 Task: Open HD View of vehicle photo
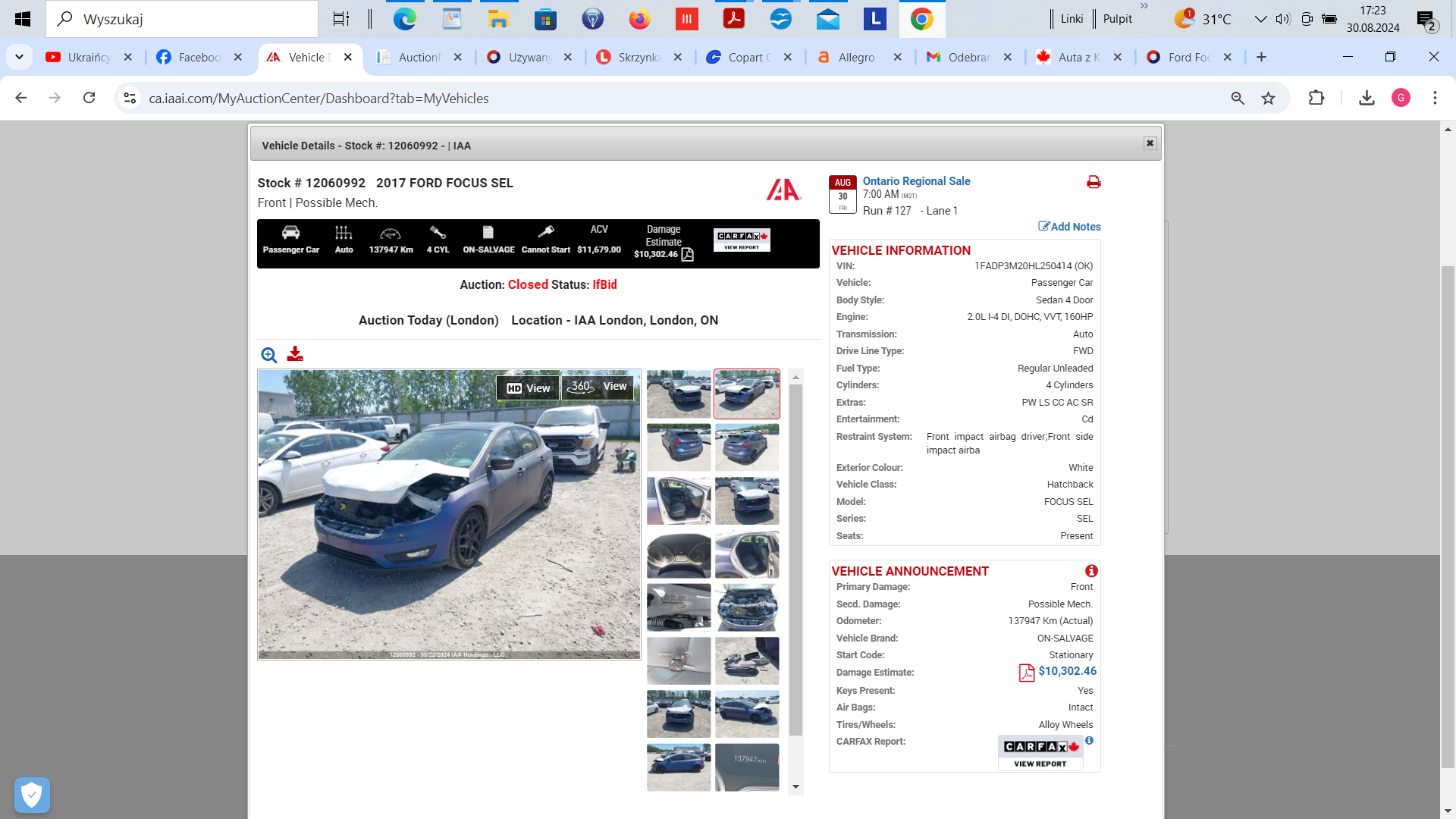(x=528, y=388)
